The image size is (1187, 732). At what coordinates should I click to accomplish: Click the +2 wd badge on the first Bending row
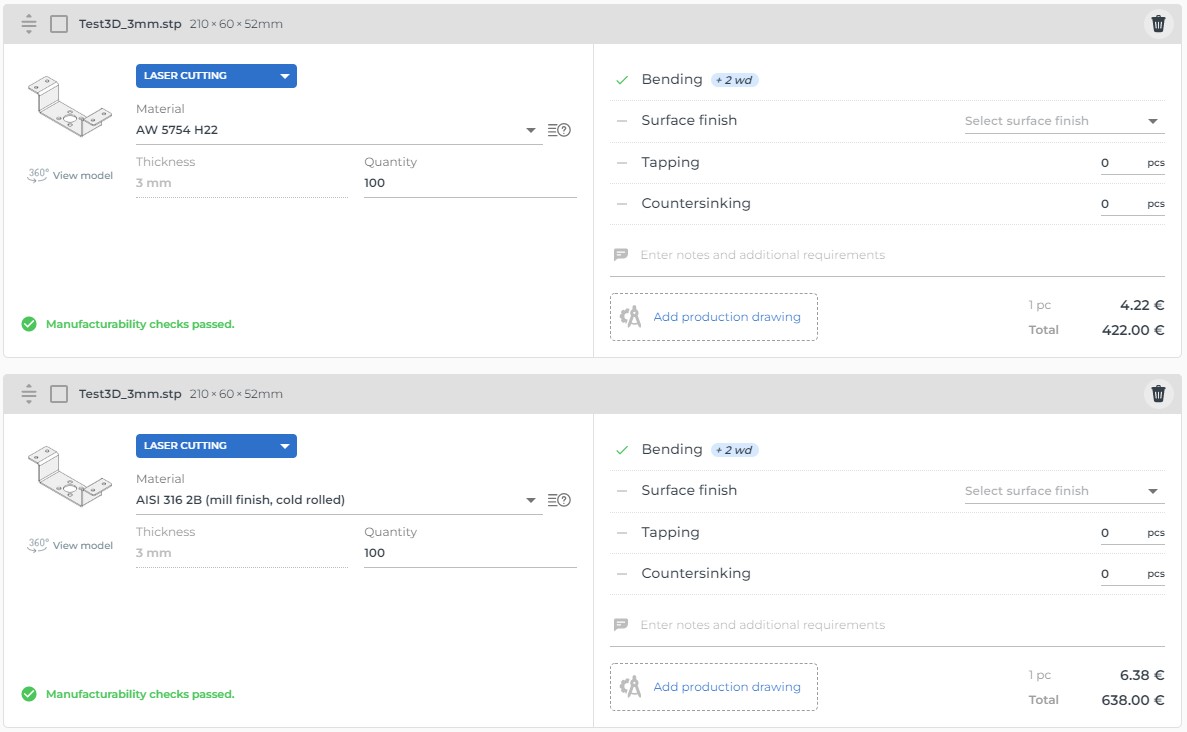pos(734,80)
